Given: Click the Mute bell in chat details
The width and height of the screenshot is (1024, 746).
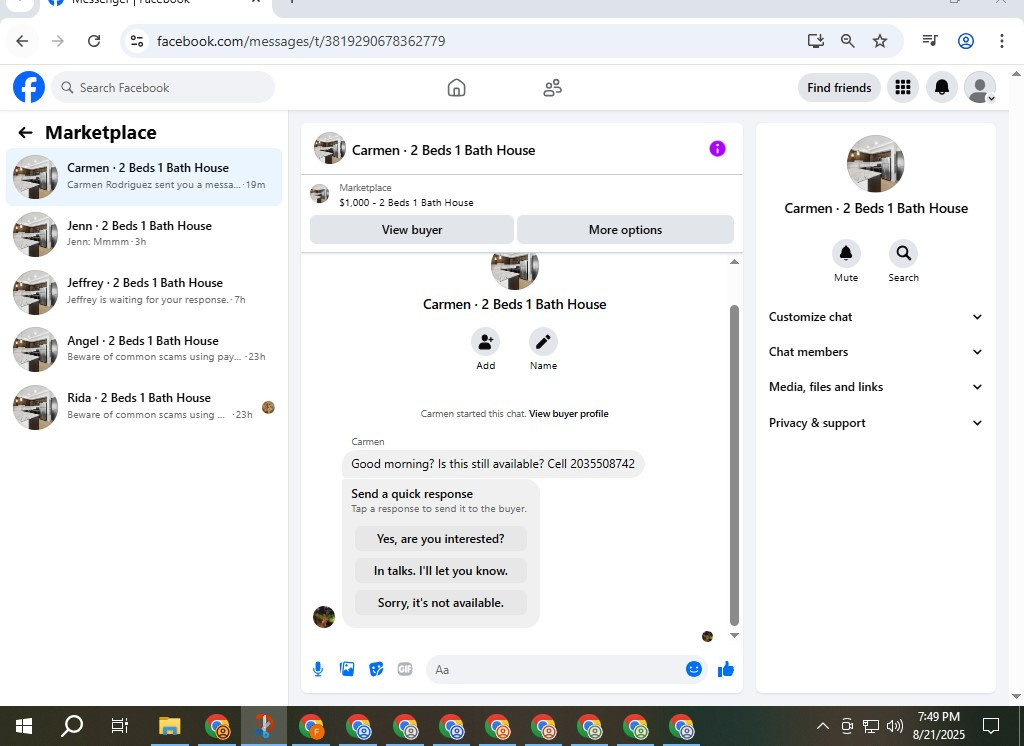Looking at the screenshot, I should pyautogui.click(x=846, y=253).
